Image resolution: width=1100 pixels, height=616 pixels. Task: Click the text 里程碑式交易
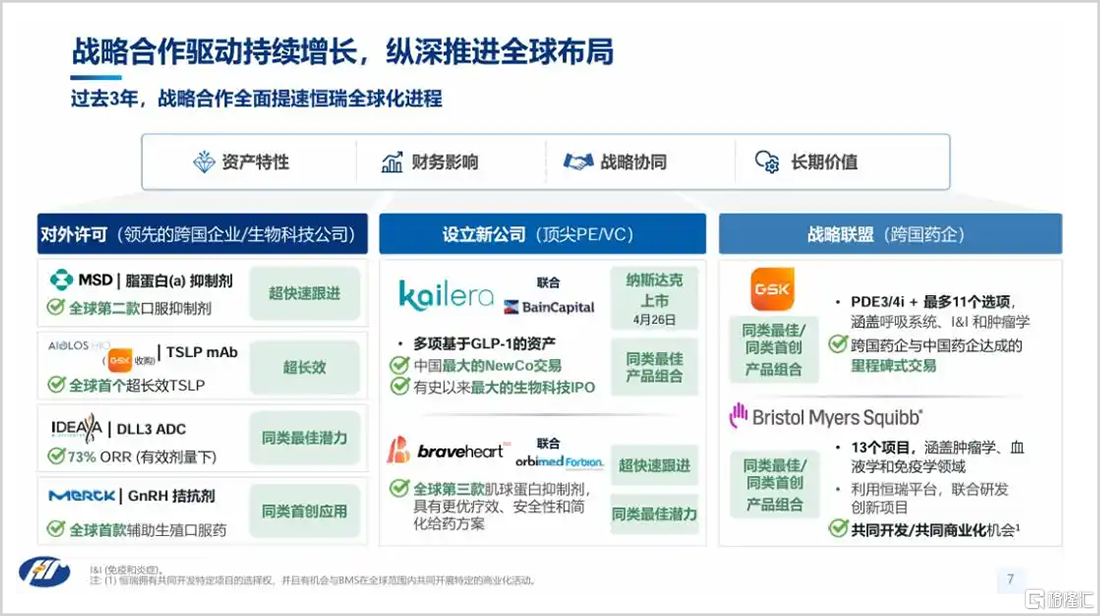(x=894, y=366)
